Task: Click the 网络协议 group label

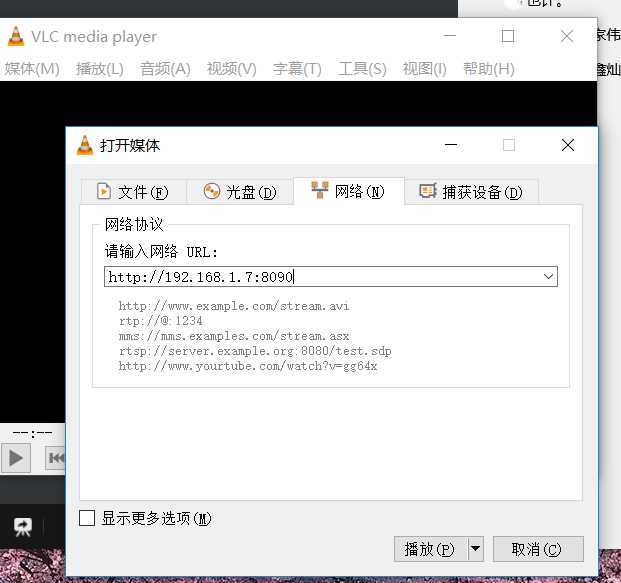Action: coord(134,224)
